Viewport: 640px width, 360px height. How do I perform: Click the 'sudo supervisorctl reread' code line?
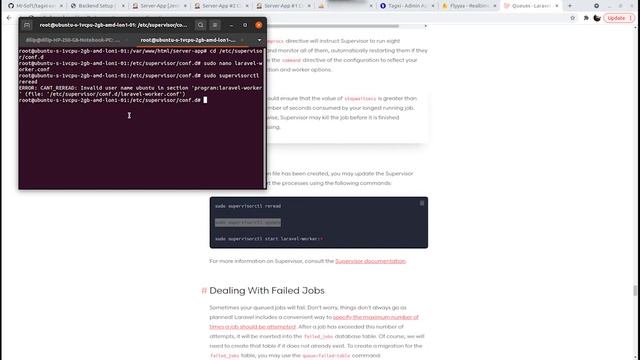pyautogui.click(x=248, y=206)
